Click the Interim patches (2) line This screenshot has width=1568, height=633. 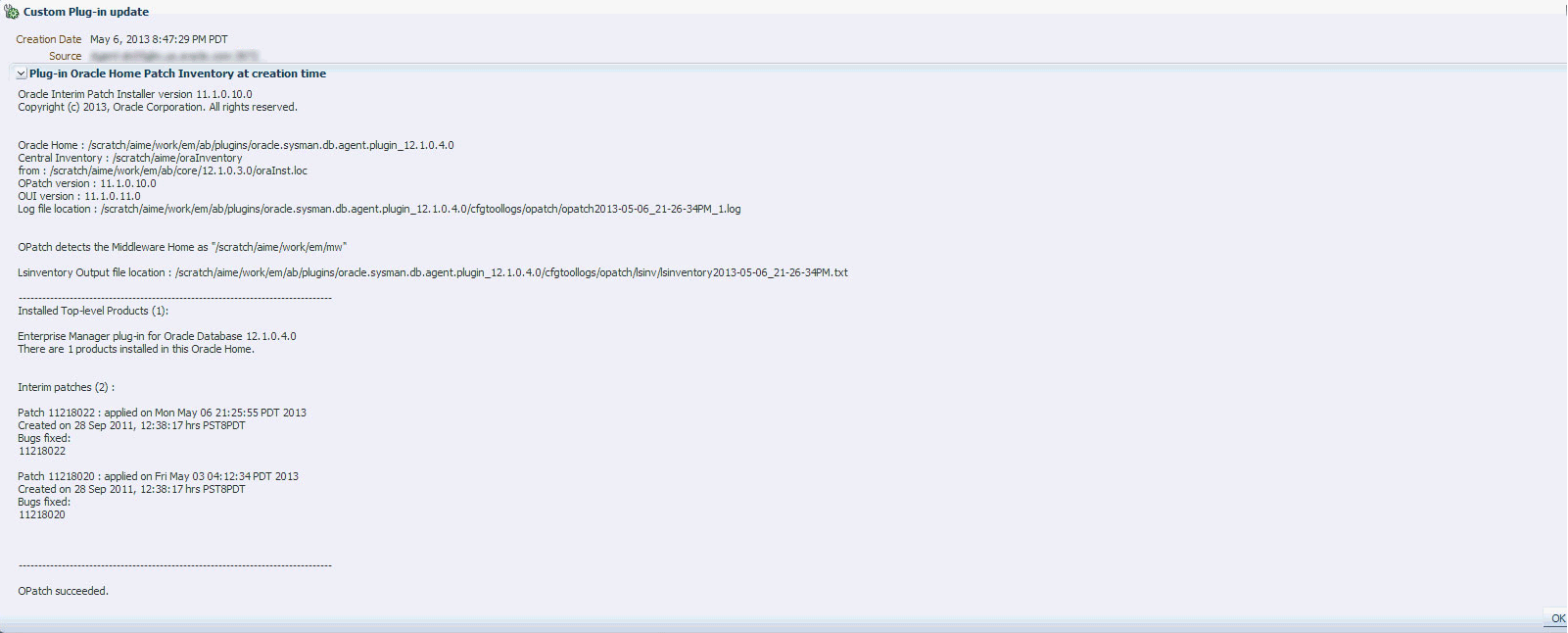[x=67, y=387]
